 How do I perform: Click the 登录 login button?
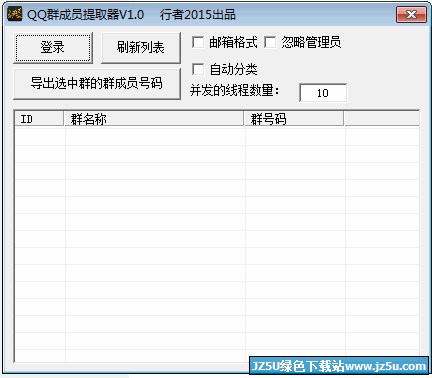click(x=53, y=48)
